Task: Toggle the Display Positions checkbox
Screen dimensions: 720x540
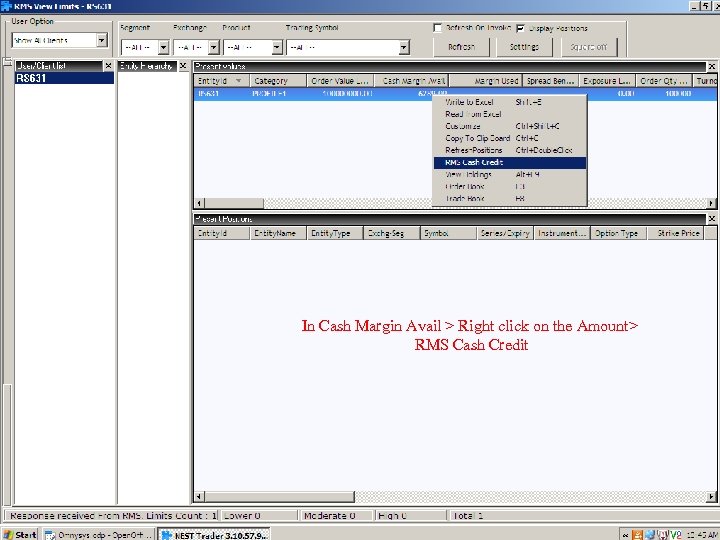Action: pyautogui.click(x=520, y=28)
